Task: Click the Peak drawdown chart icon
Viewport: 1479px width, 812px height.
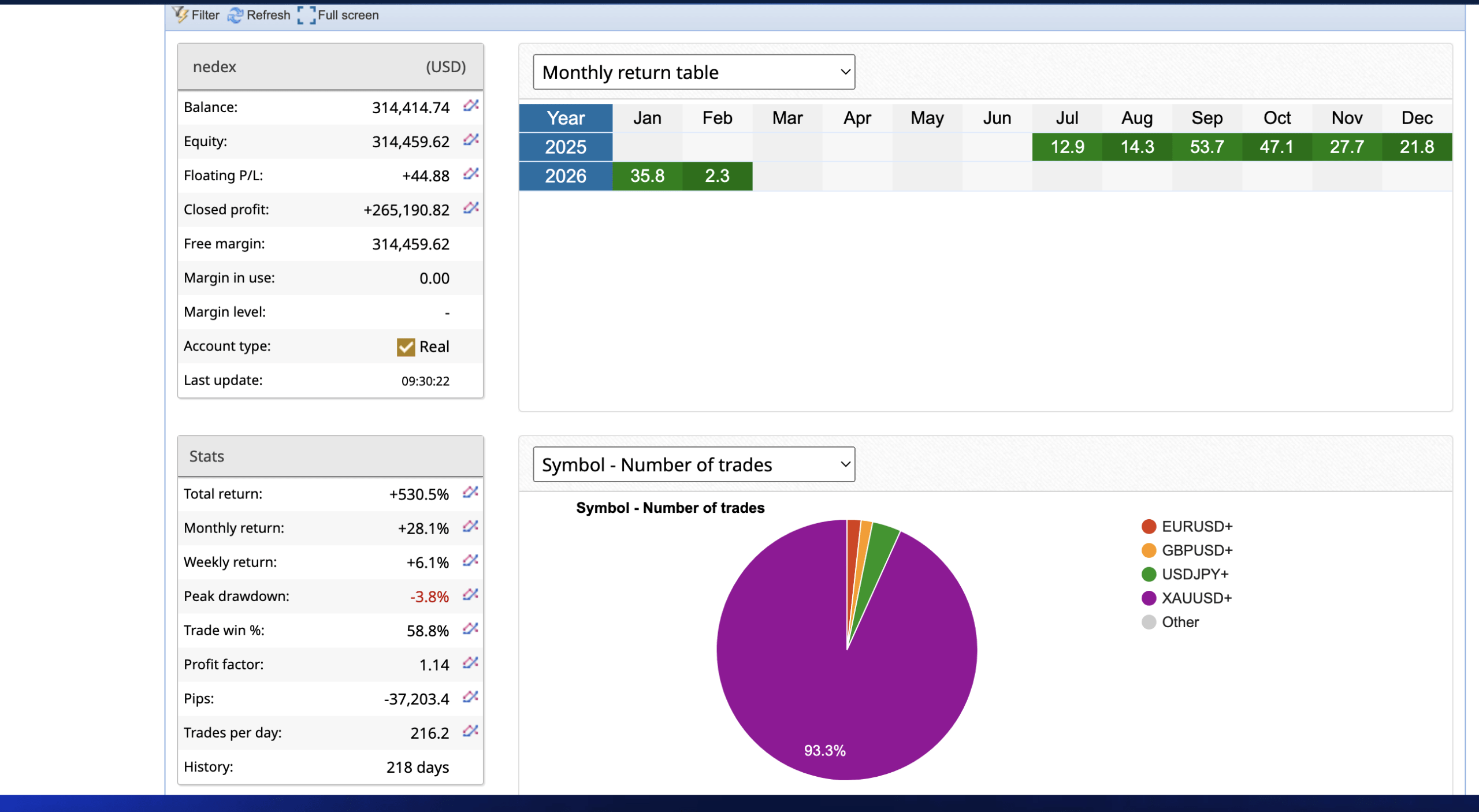Action: pos(470,595)
